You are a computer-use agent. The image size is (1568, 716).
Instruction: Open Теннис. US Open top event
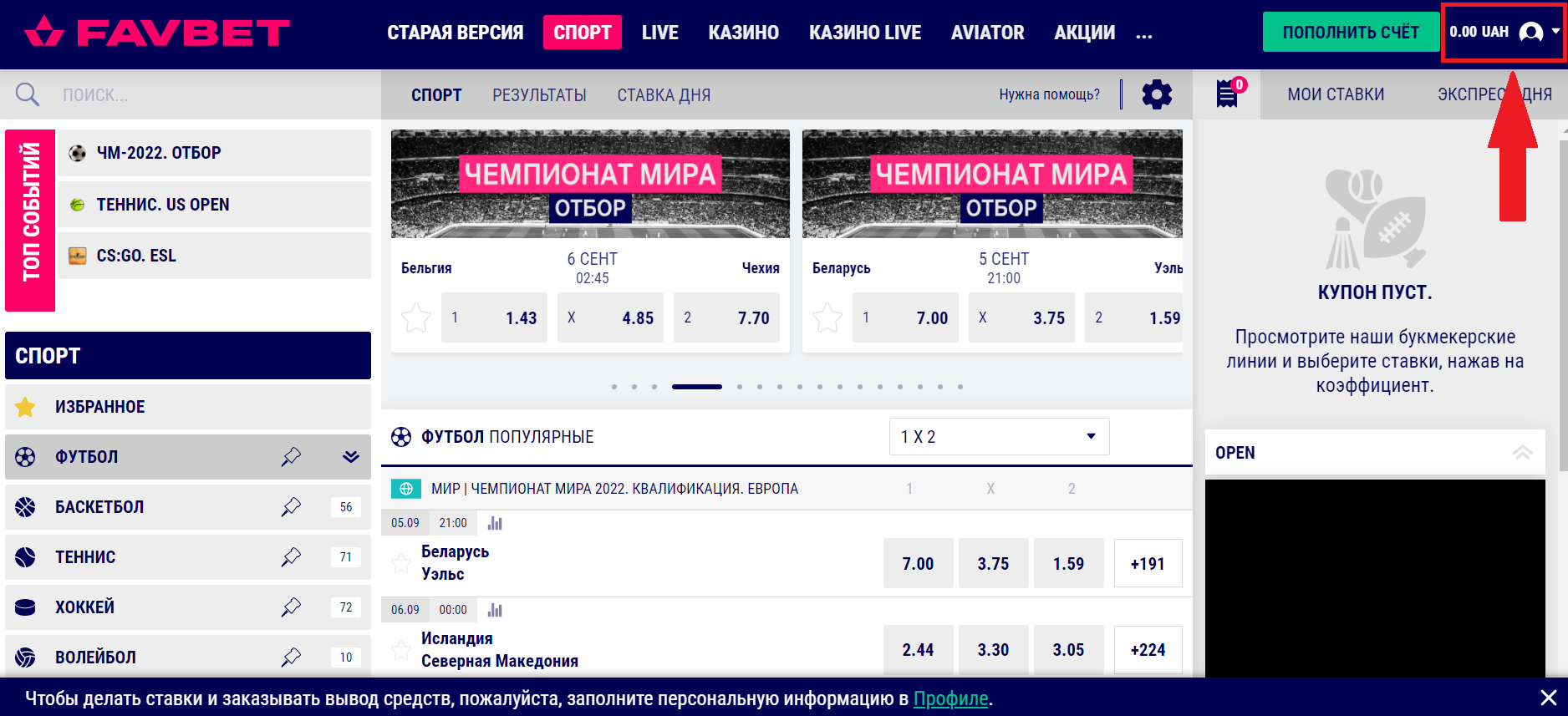(214, 205)
